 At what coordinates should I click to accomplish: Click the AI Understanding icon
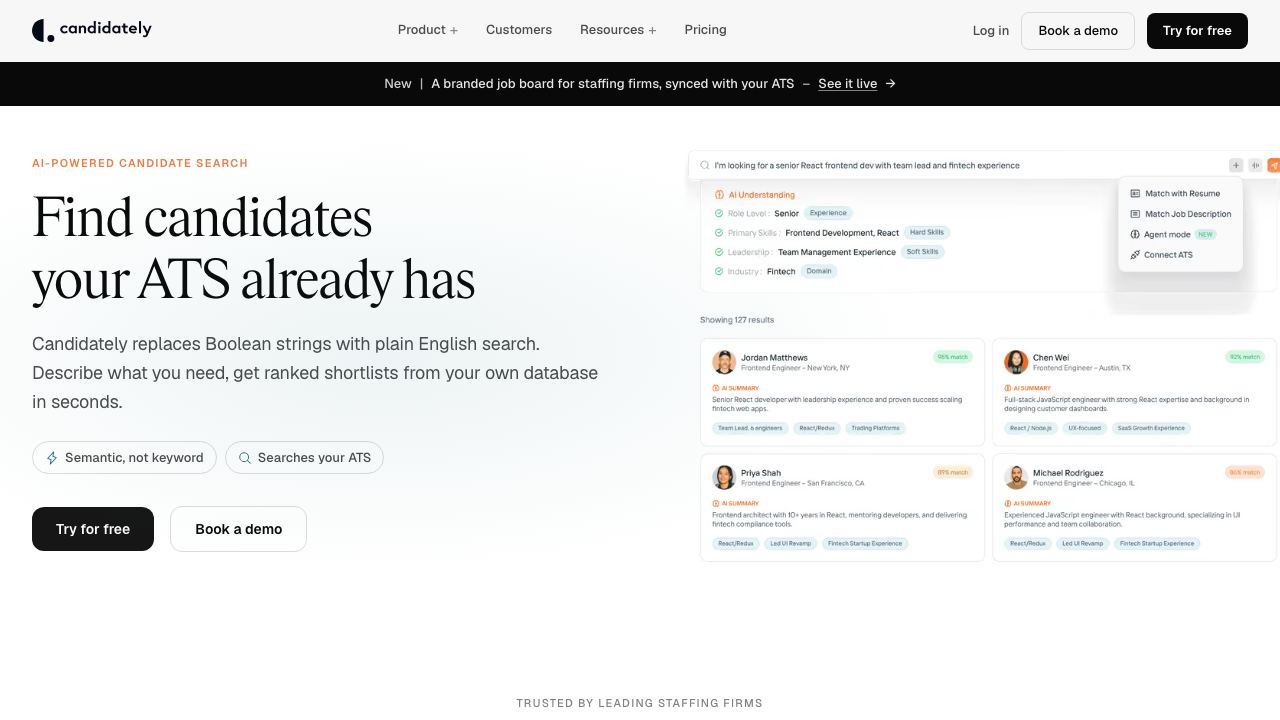719,195
